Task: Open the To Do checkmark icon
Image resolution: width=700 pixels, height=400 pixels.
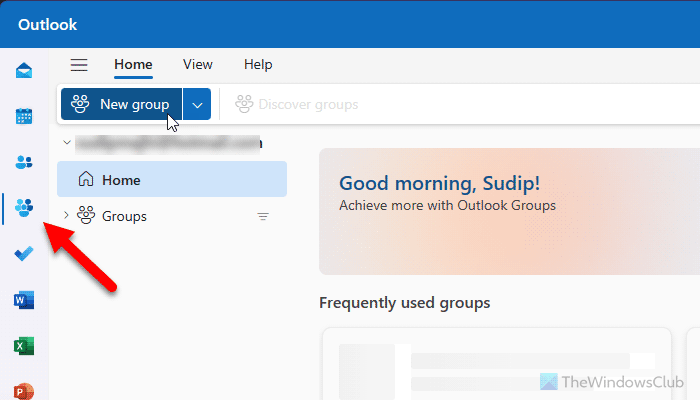Action: click(24, 254)
